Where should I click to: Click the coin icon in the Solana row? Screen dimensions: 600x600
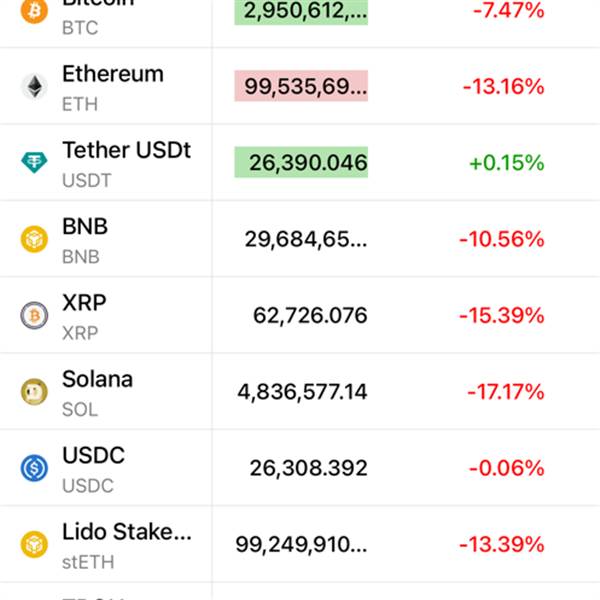[34, 392]
